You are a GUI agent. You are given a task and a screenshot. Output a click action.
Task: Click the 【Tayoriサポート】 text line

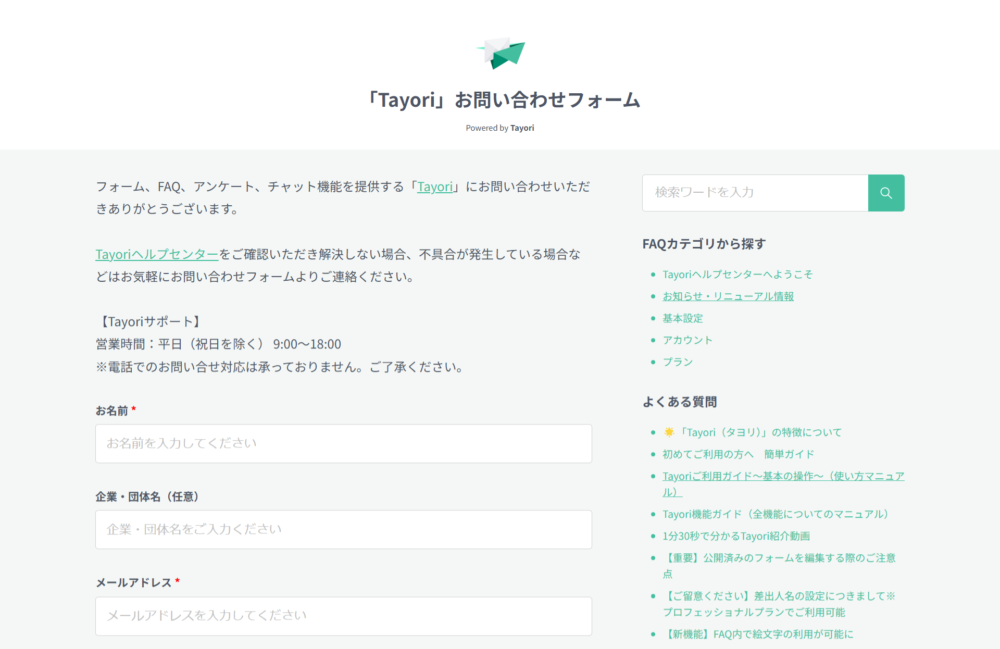click(x=151, y=322)
